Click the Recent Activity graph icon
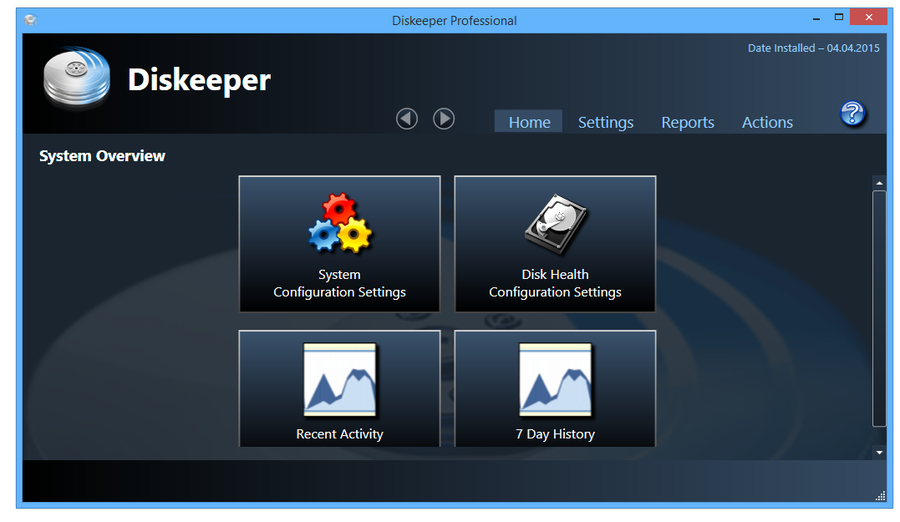This screenshot has width=900, height=522. click(340, 380)
